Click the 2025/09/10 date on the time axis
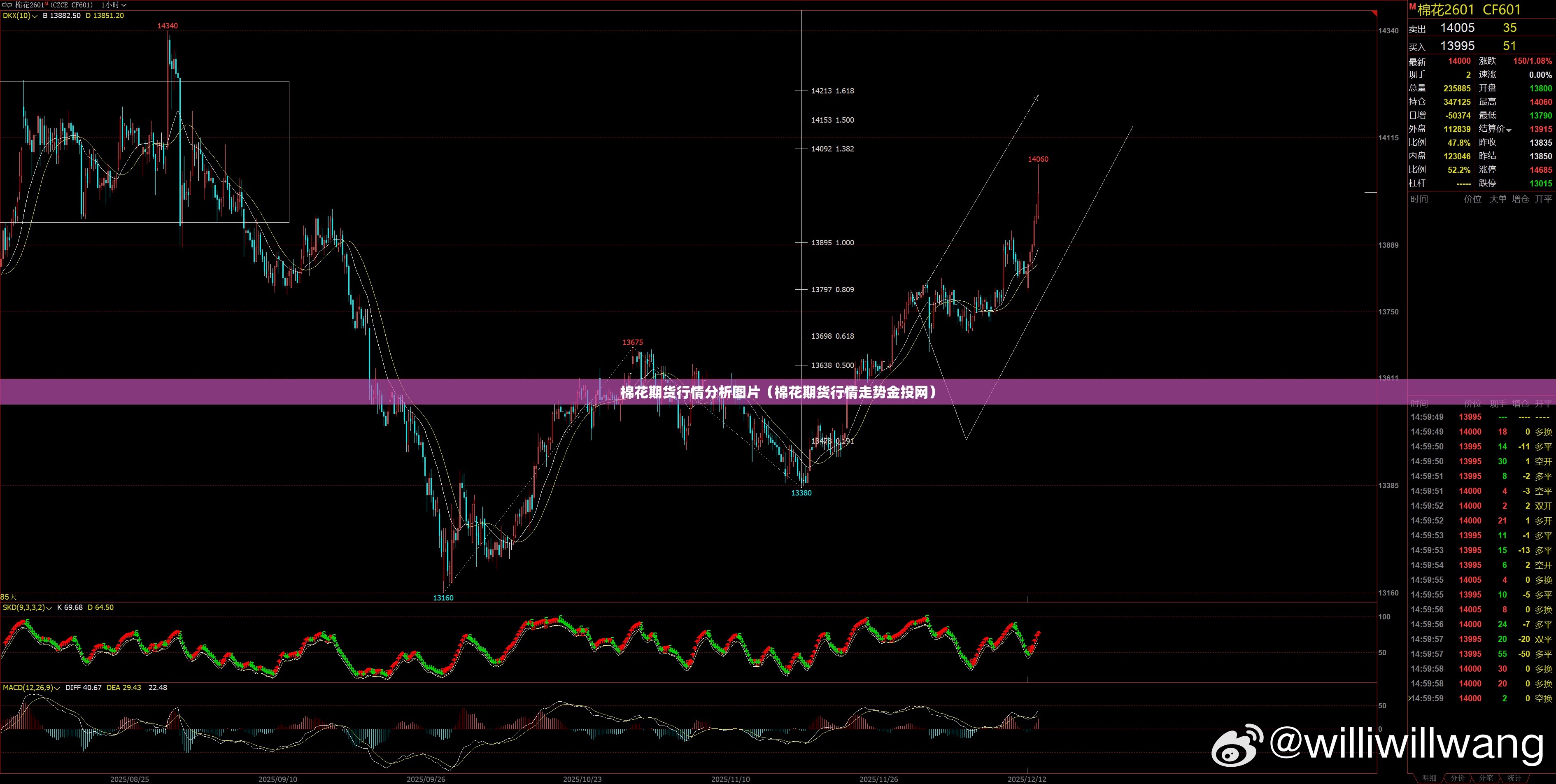 coord(277,779)
